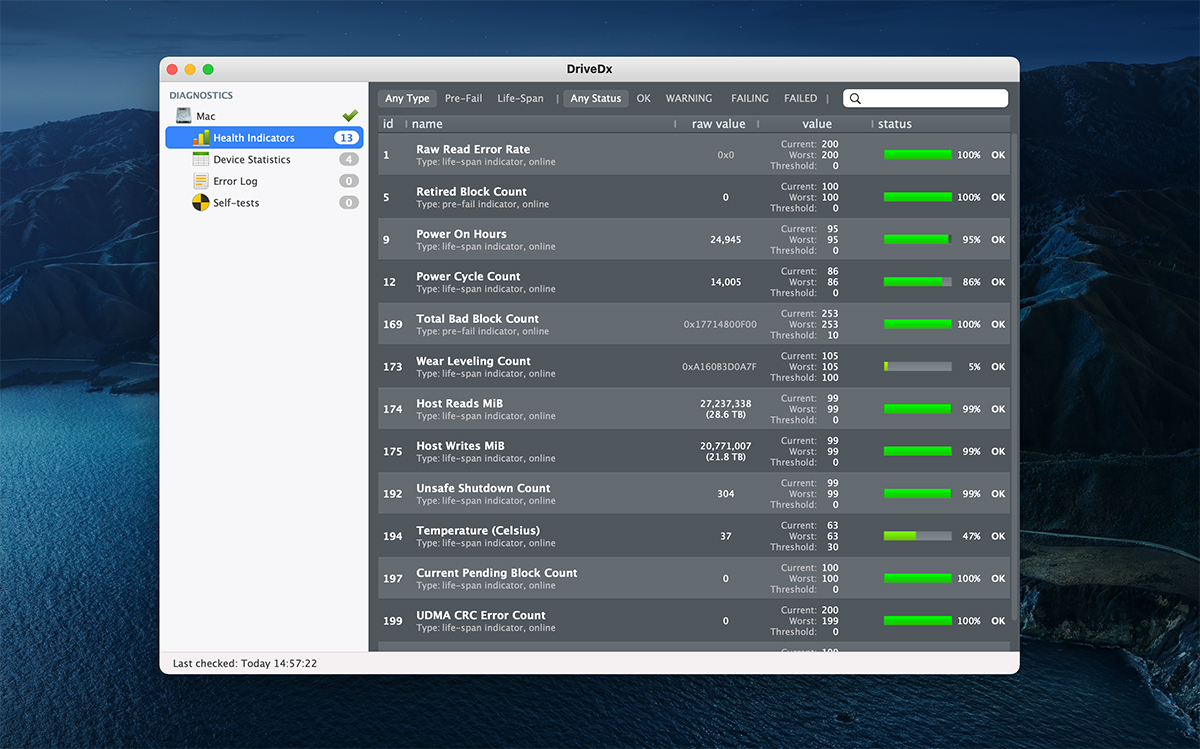Select the Retired Block Count row name
Image resolution: width=1200 pixels, height=749 pixels.
(471, 191)
